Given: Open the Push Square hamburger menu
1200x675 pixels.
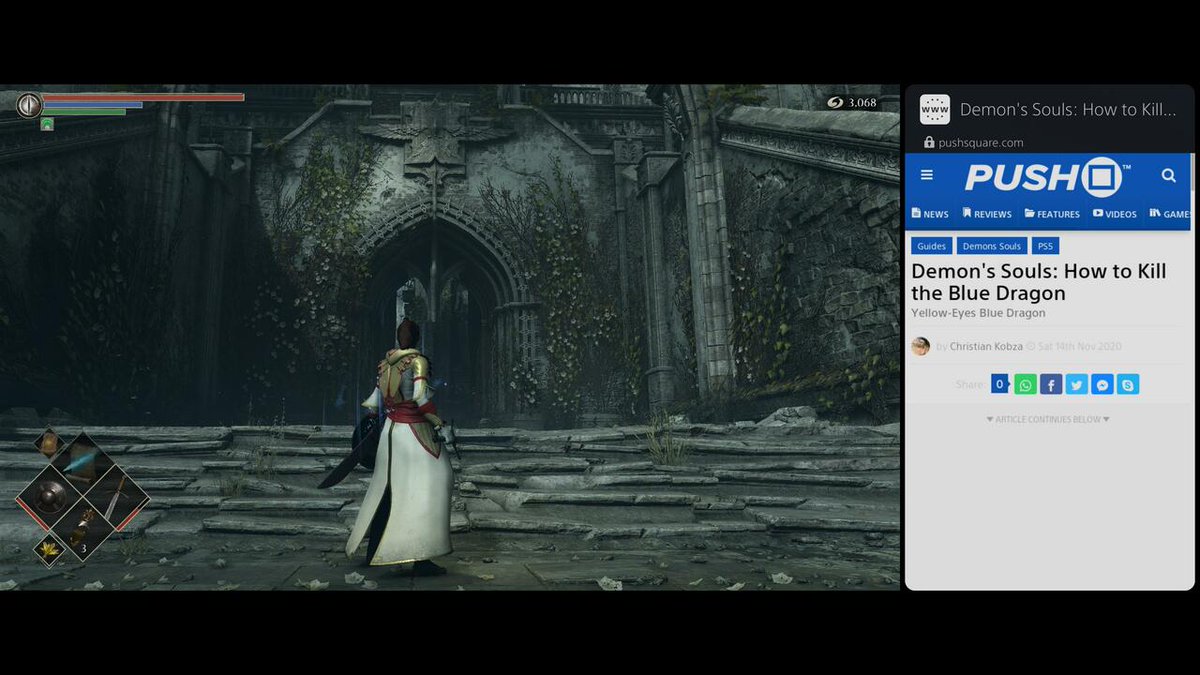Looking at the screenshot, I should click(927, 175).
